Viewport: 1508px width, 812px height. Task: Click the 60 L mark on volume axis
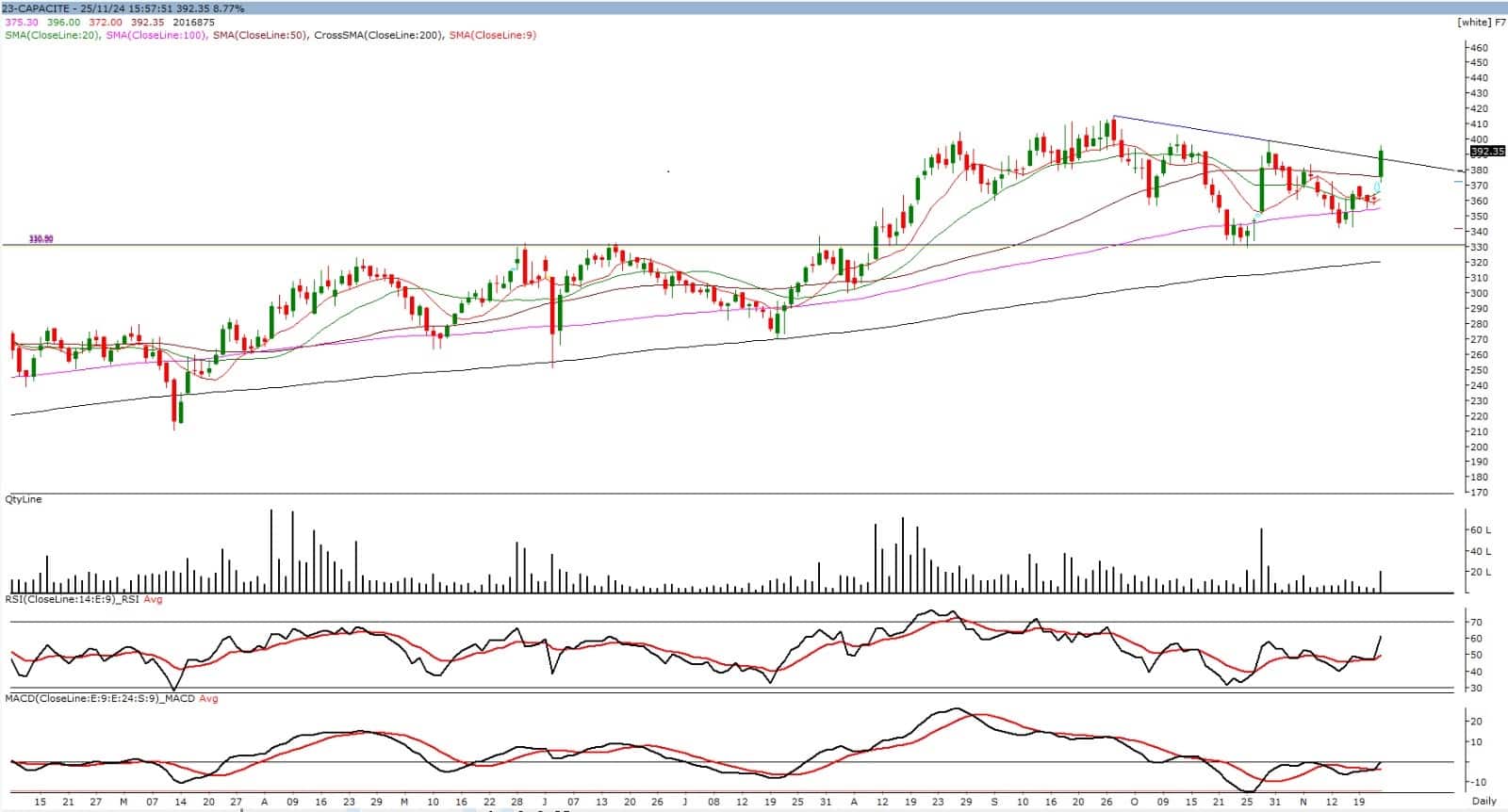tap(1480, 530)
